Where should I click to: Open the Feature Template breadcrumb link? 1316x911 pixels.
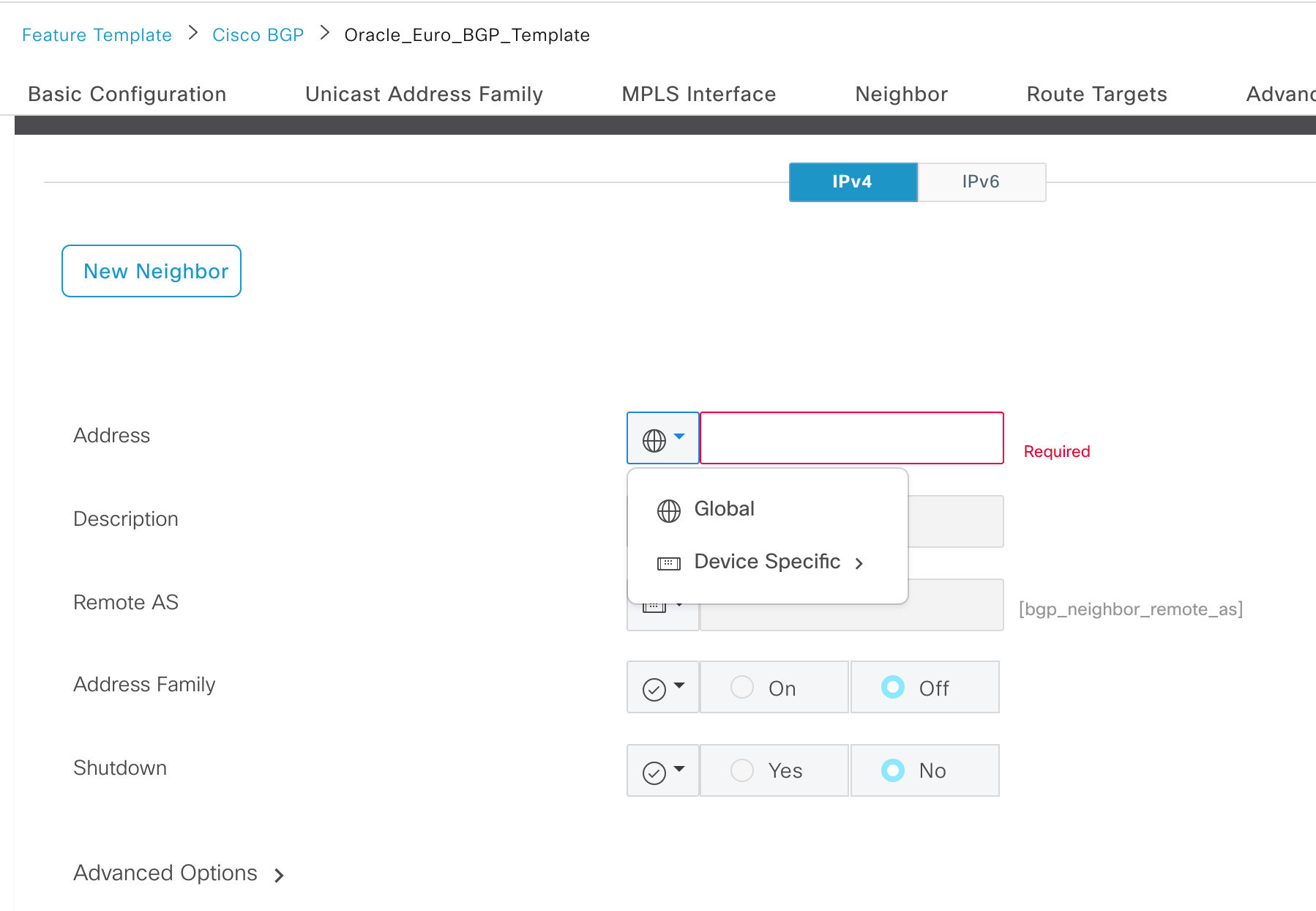click(x=97, y=35)
